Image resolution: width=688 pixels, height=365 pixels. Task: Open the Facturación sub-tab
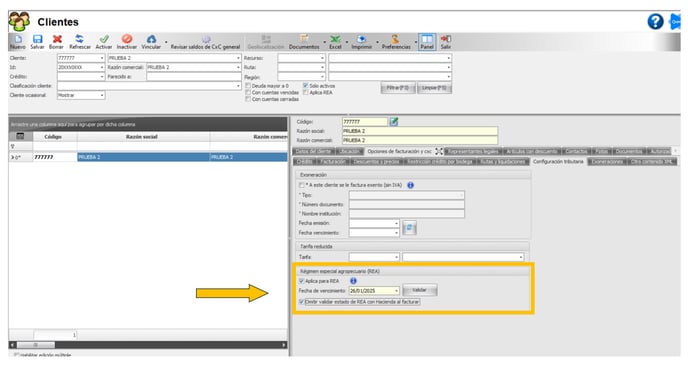pos(333,162)
